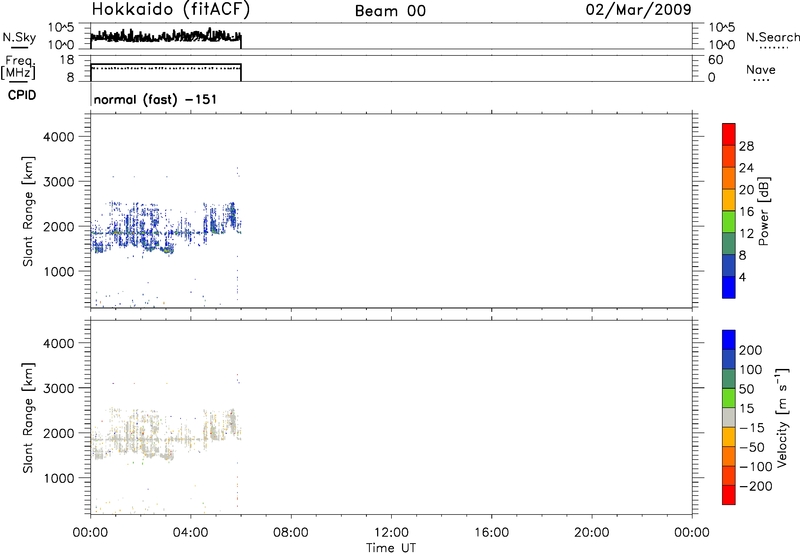Click the noise trace in N.Sky panel
The width and height of the screenshot is (800, 554).
click(x=166, y=36)
